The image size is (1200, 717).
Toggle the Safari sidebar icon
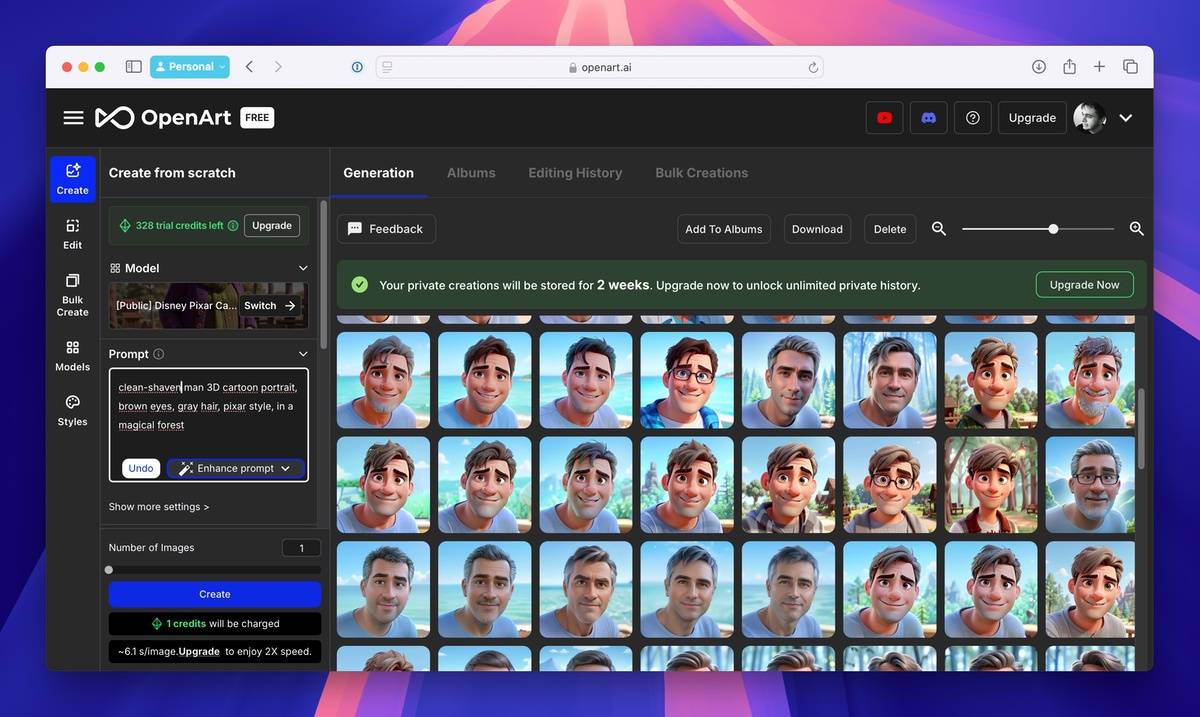133,67
